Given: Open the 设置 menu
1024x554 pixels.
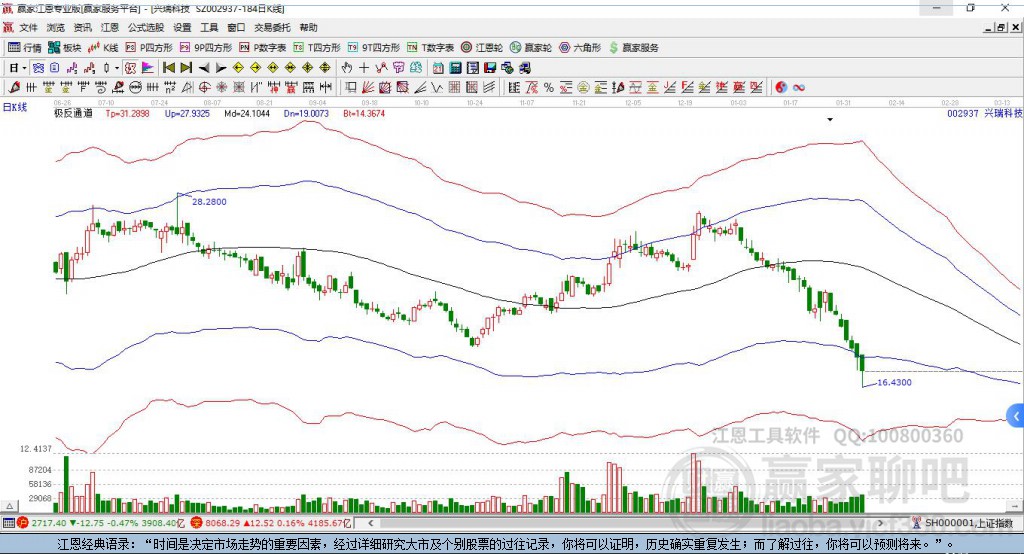Looking at the screenshot, I should pyautogui.click(x=182, y=27).
